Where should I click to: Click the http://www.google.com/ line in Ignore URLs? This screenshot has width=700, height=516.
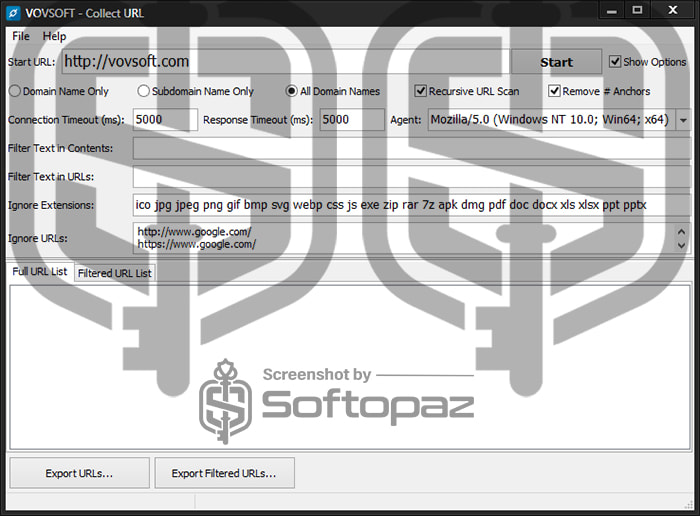(194, 232)
